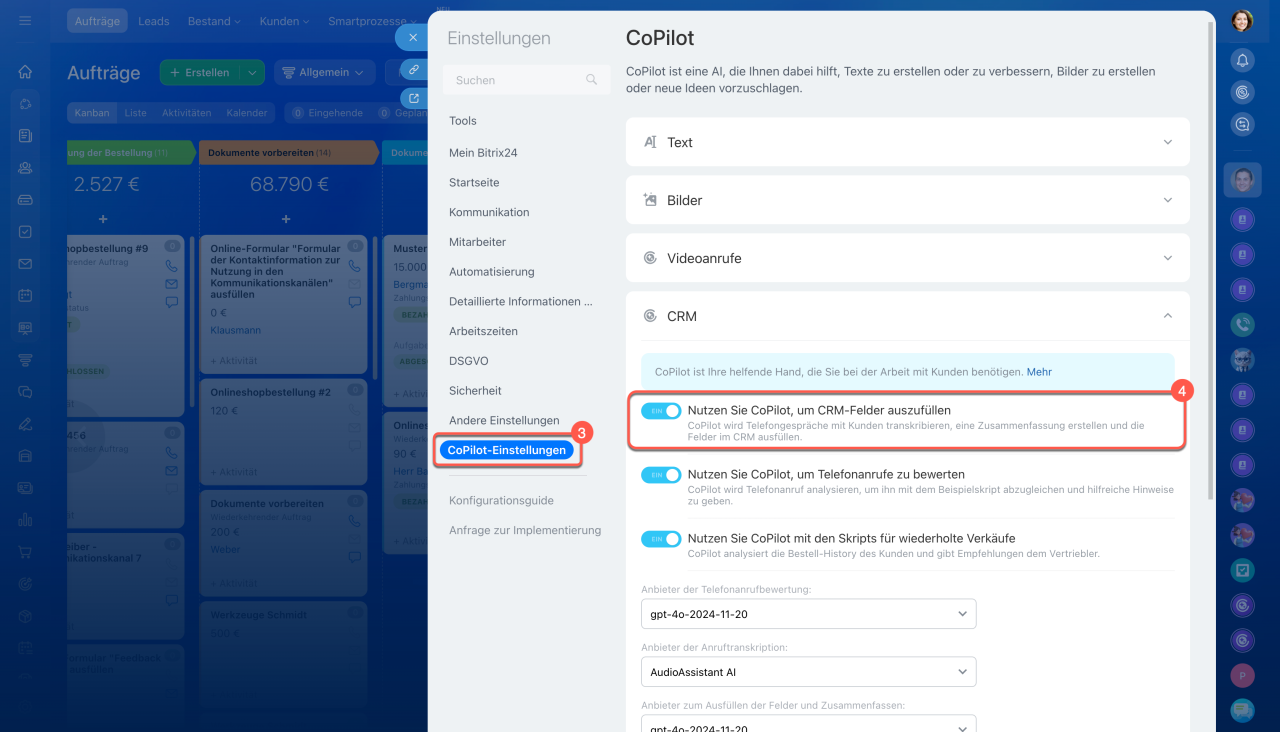This screenshot has width=1280, height=732.
Task: Open the Kunden menu dropdown
Action: (284, 21)
